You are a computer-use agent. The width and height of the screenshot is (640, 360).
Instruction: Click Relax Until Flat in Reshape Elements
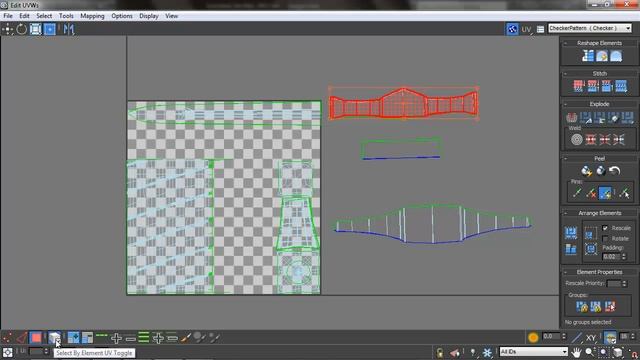click(602, 56)
